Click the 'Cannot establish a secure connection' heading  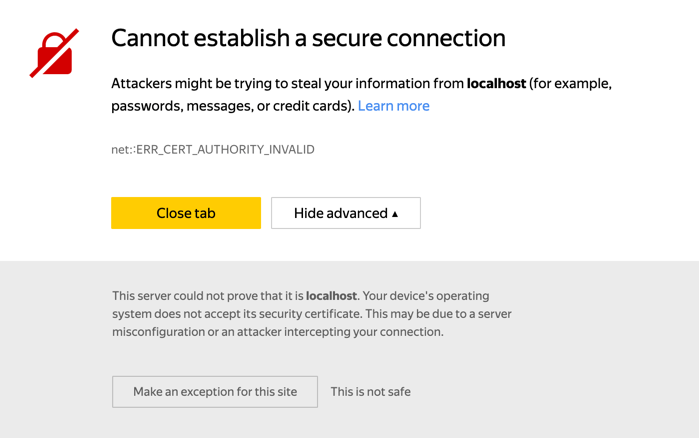[x=308, y=38]
